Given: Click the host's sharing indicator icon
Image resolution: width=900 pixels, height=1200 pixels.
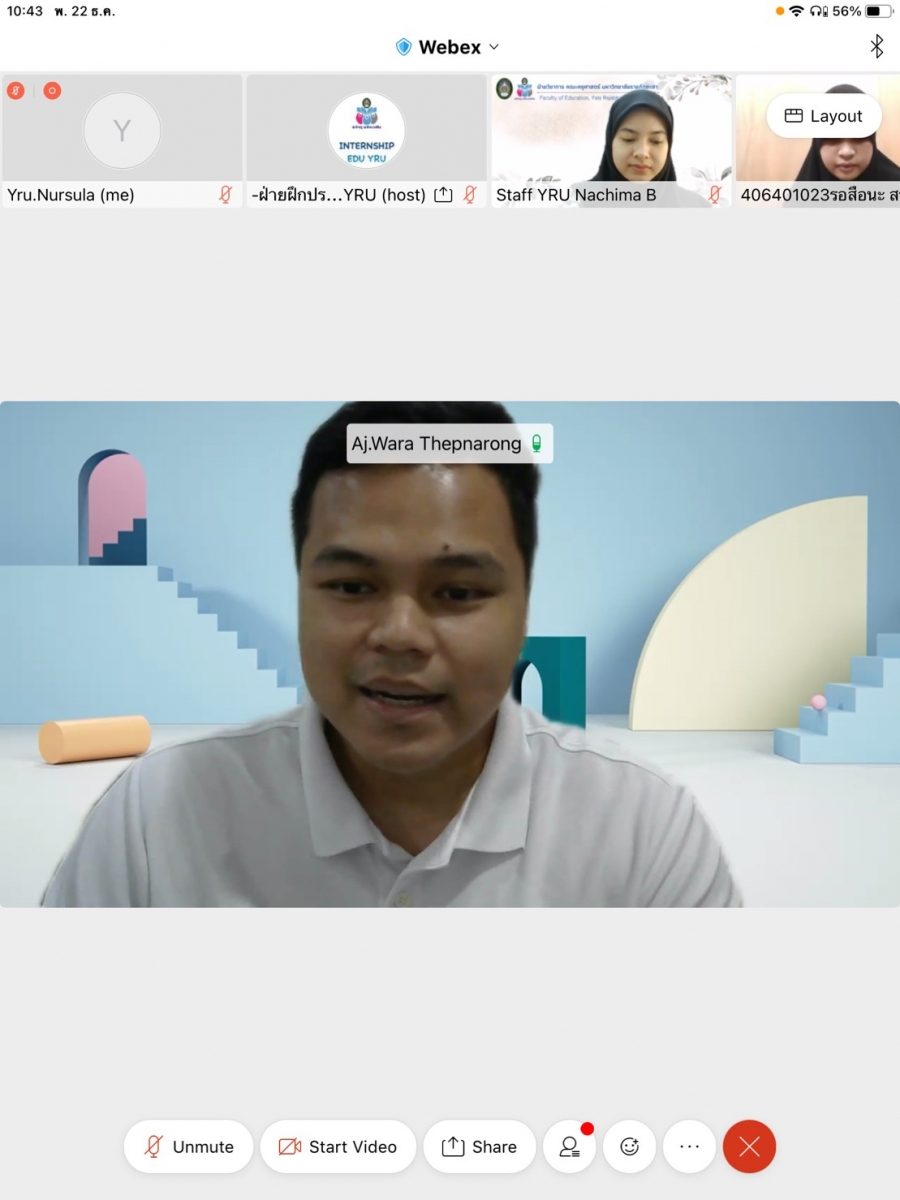Looking at the screenshot, I should point(444,195).
